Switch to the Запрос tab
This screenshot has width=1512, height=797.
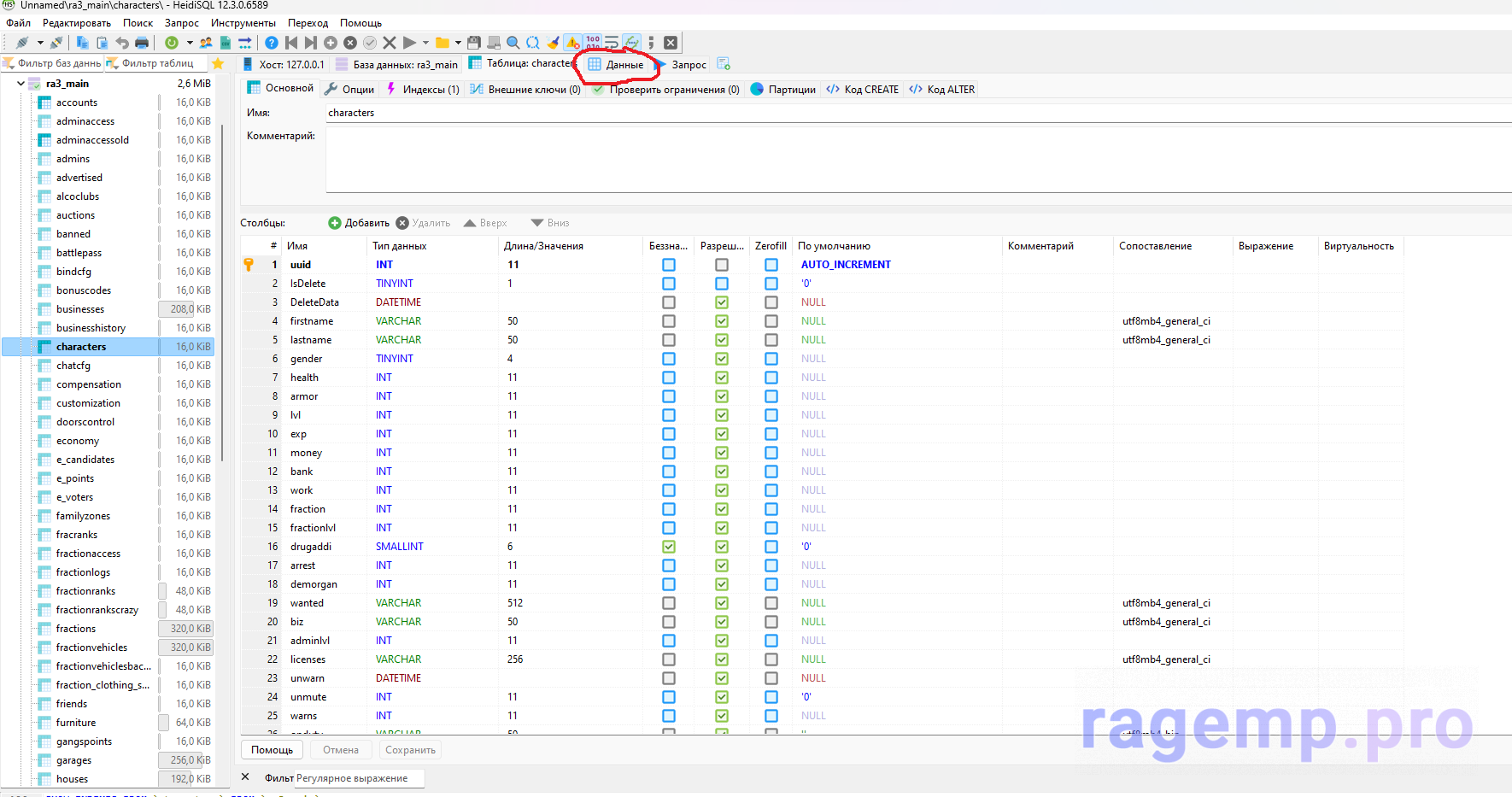[681, 64]
